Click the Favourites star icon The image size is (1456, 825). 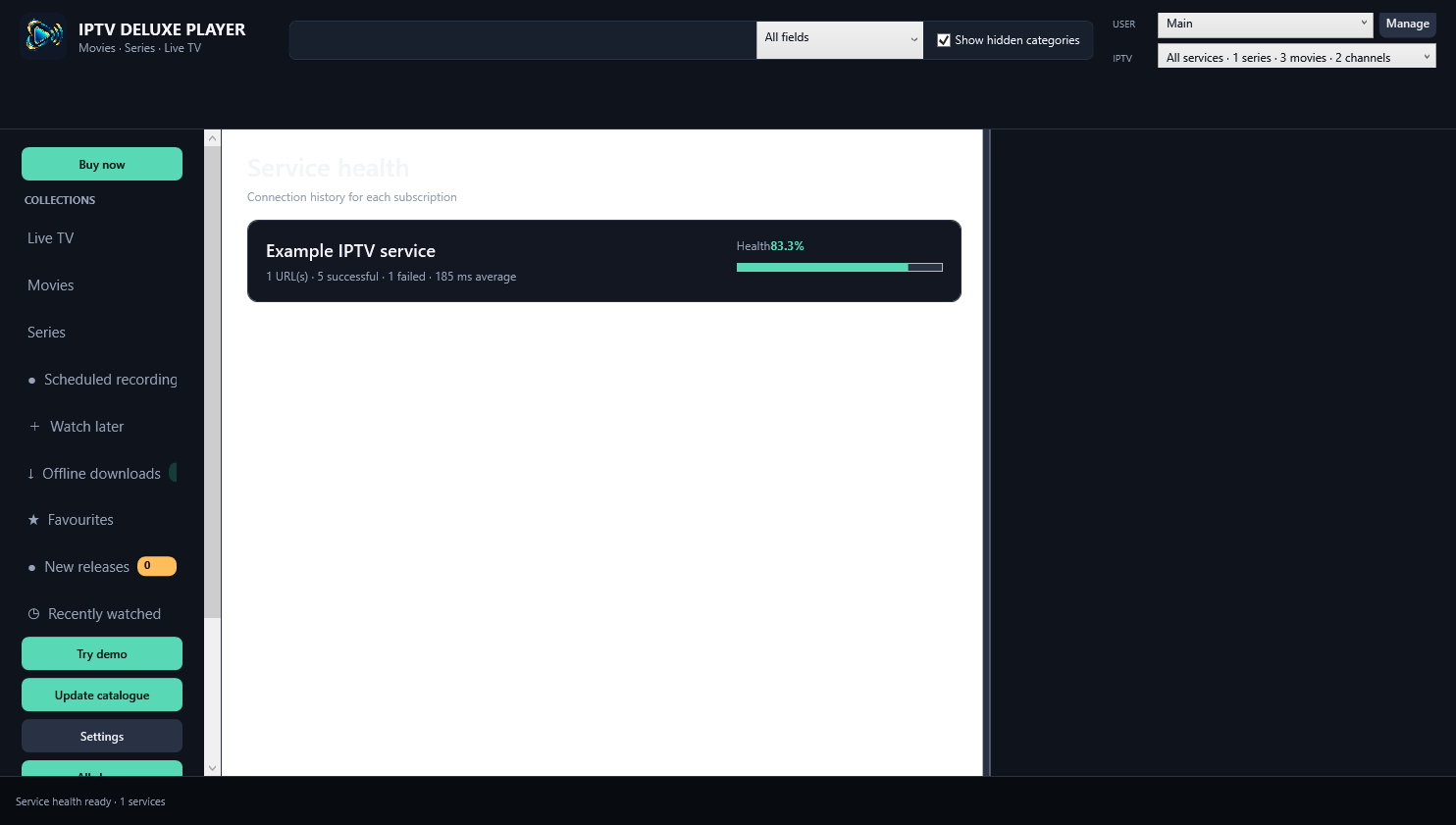coord(33,520)
